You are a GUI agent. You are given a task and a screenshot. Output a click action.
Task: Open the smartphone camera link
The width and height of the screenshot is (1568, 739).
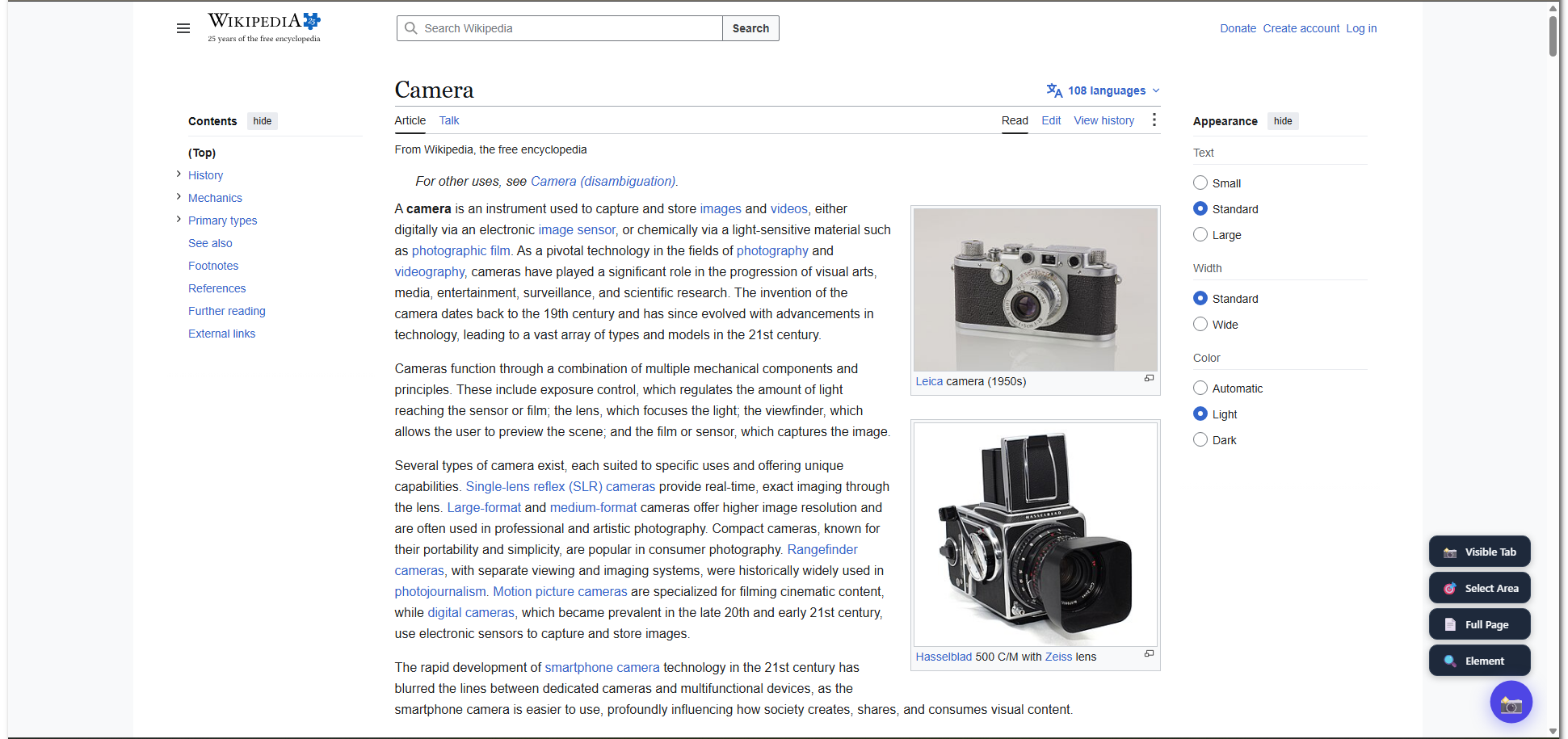(x=602, y=668)
